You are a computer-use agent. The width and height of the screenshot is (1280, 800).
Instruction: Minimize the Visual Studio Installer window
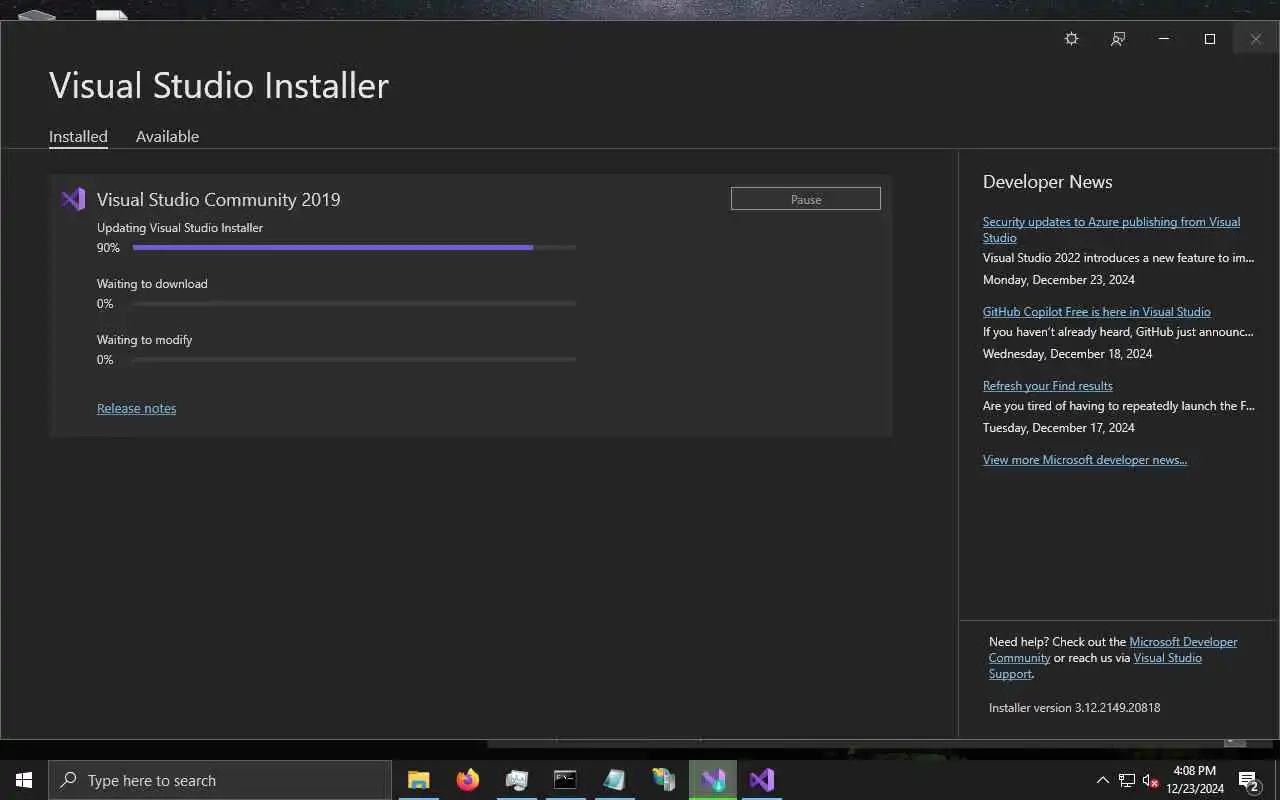(1163, 39)
